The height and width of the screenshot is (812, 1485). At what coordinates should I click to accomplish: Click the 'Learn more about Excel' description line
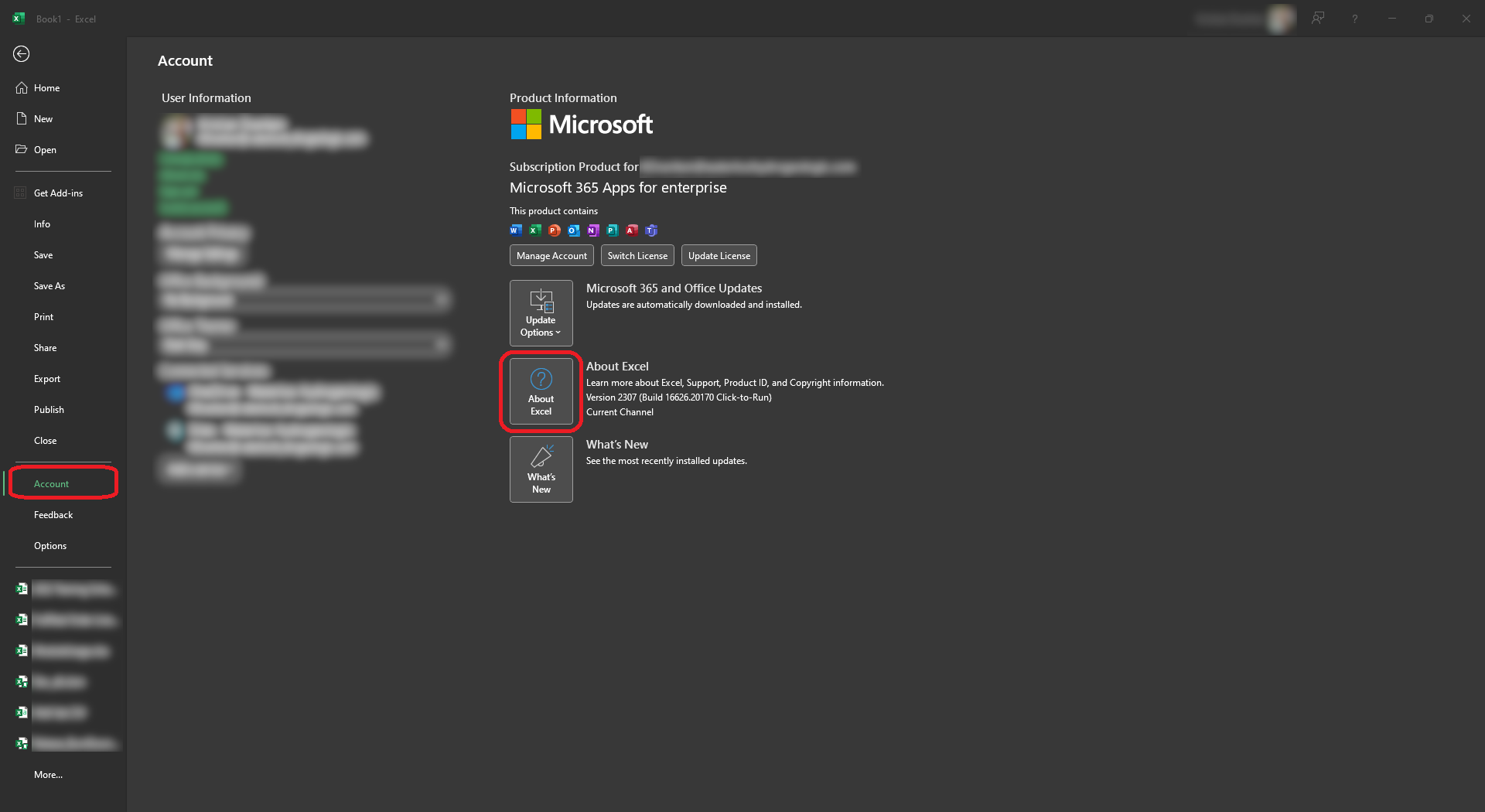point(735,383)
